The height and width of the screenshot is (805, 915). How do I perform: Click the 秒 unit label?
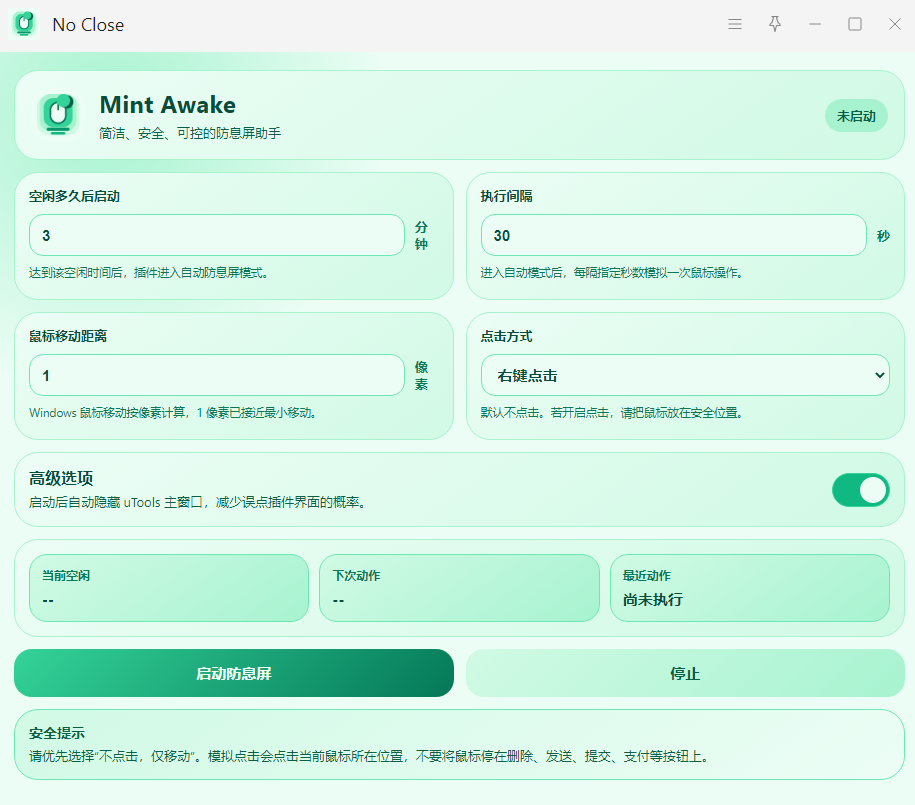click(x=883, y=236)
